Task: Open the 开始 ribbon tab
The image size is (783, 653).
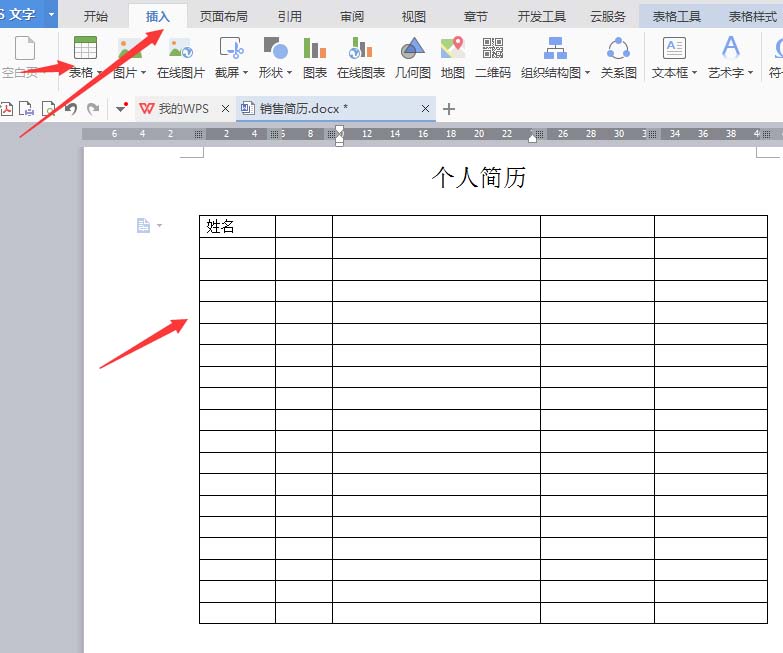Action: (x=95, y=16)
